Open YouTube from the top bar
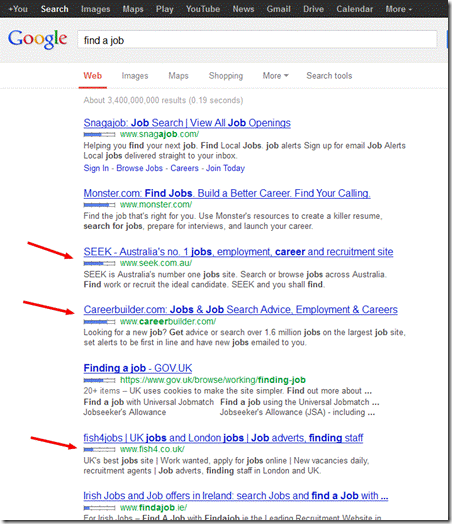The height and width of the screenshot is (524, 452). pos(203,9)
